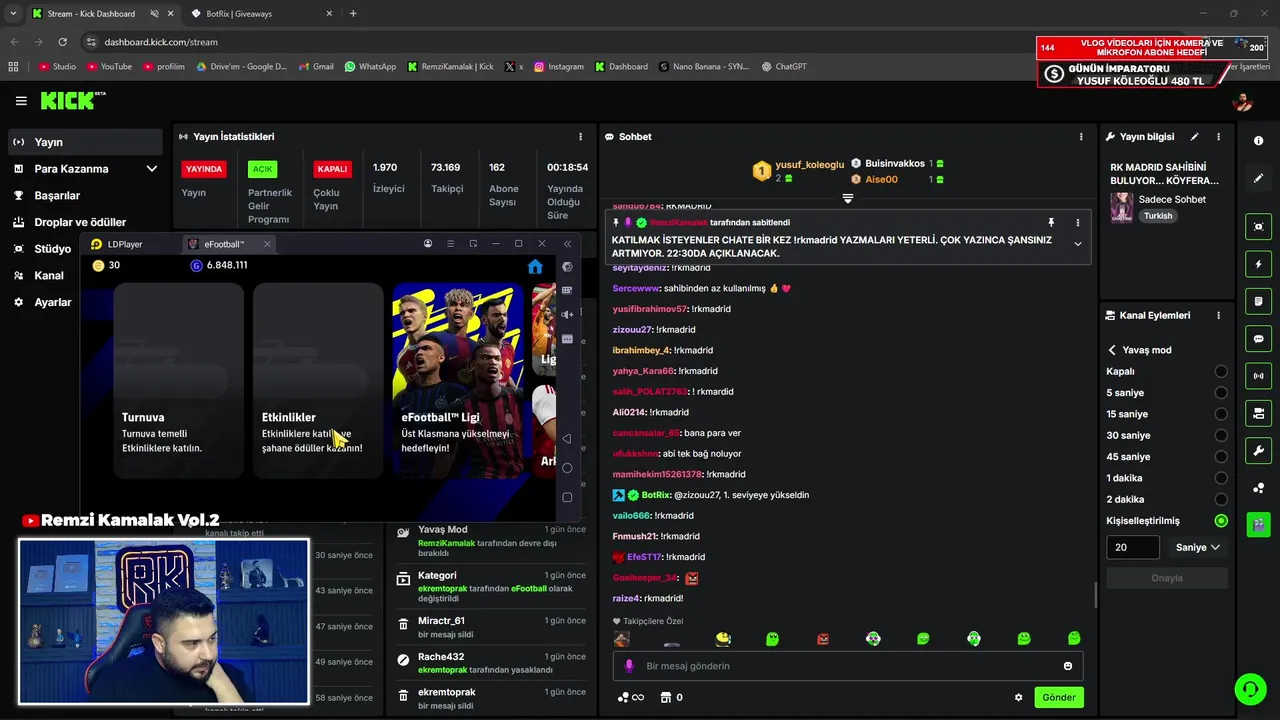Open the eFootball Ligi card
Viewport: 1280px width, 720px height.
pos(458,380)
